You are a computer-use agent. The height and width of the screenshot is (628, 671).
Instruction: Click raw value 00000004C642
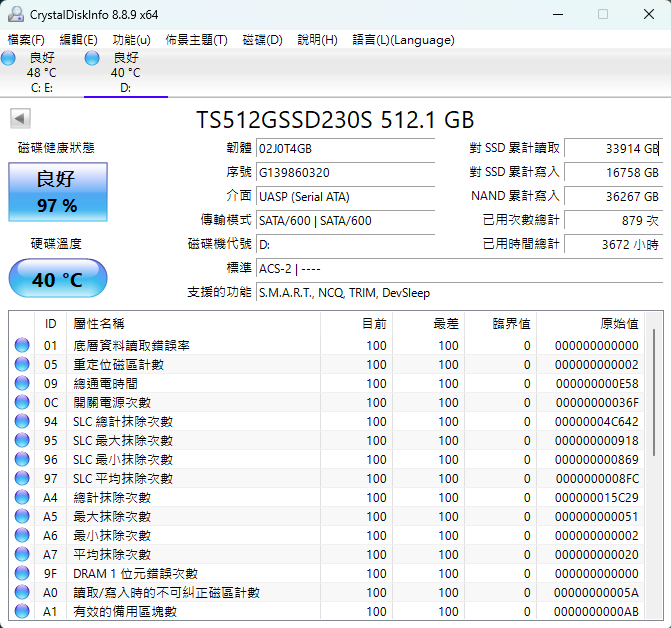(x=597, y=422)
